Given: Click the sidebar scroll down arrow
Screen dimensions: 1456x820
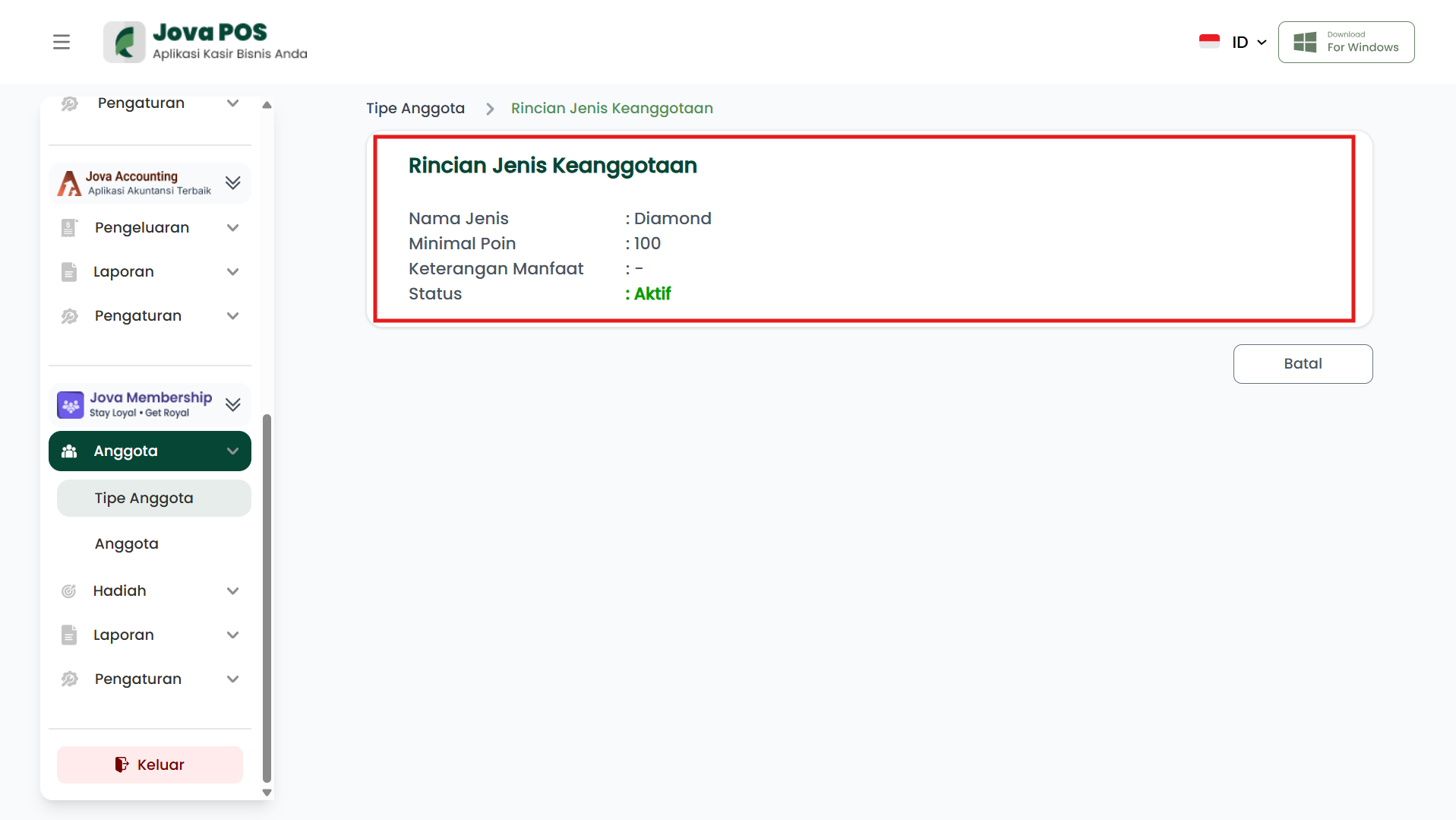Looking at the screenshot, I should pos(267,793).
